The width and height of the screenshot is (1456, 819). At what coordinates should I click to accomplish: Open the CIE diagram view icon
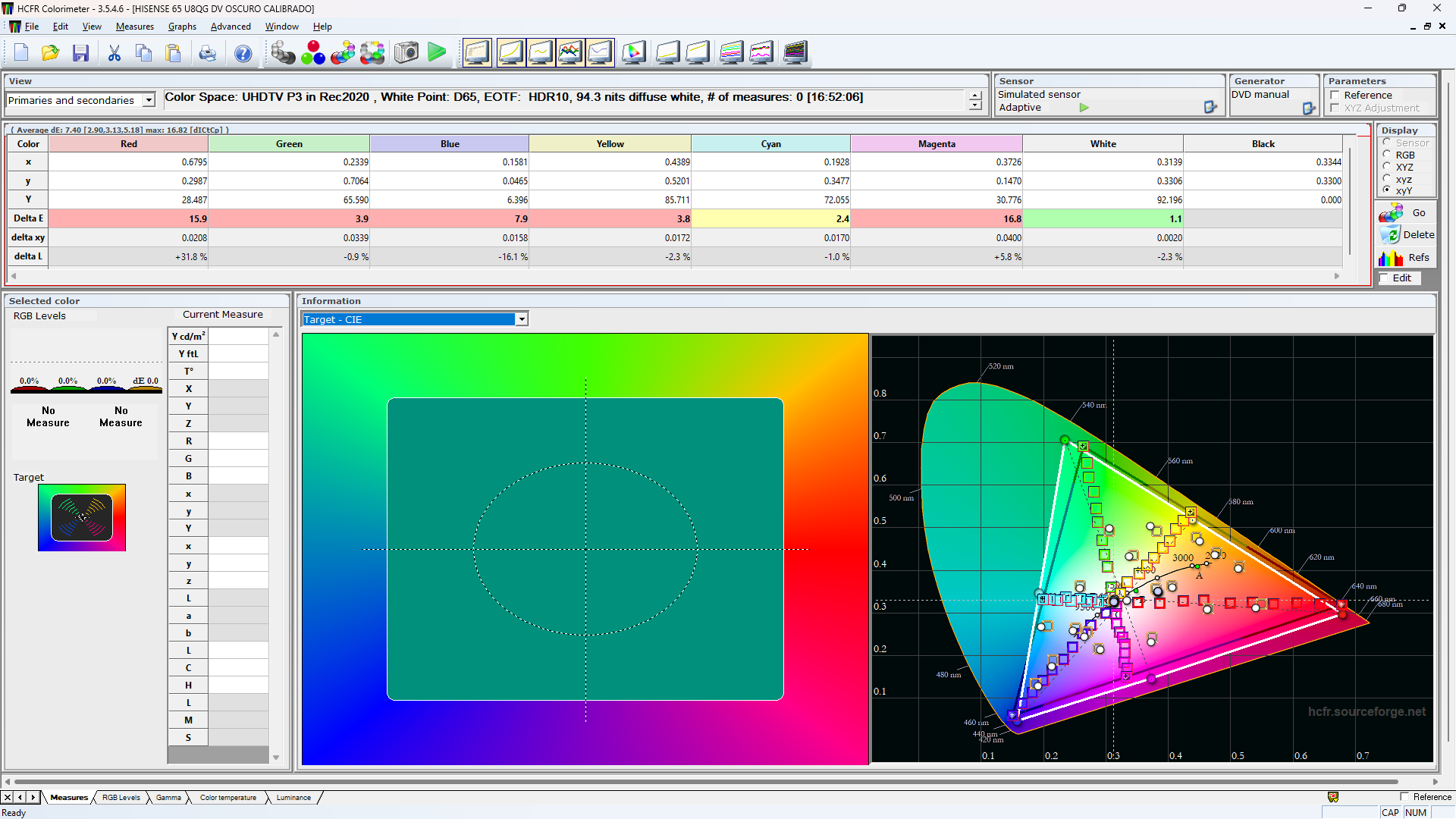click(x=633, y=53)
